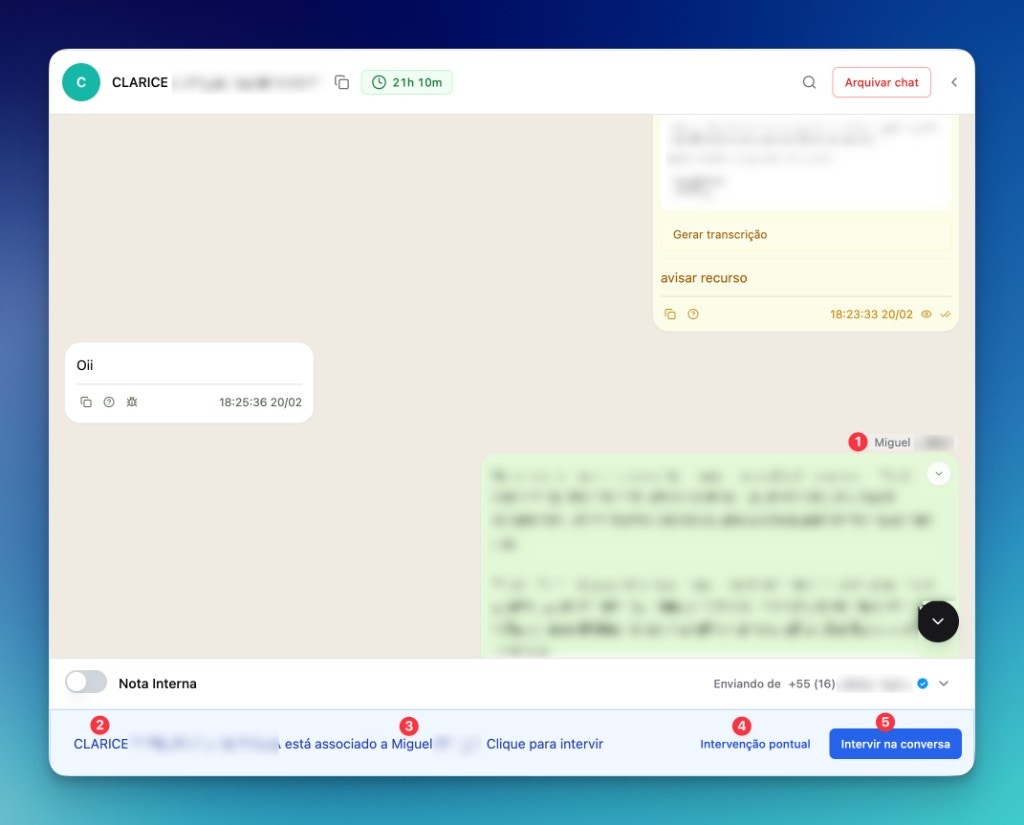The height and width of the screenshot is (825, 1024).
Task: Click the blue verified badge near Enviando de
Action: (922, 684)
